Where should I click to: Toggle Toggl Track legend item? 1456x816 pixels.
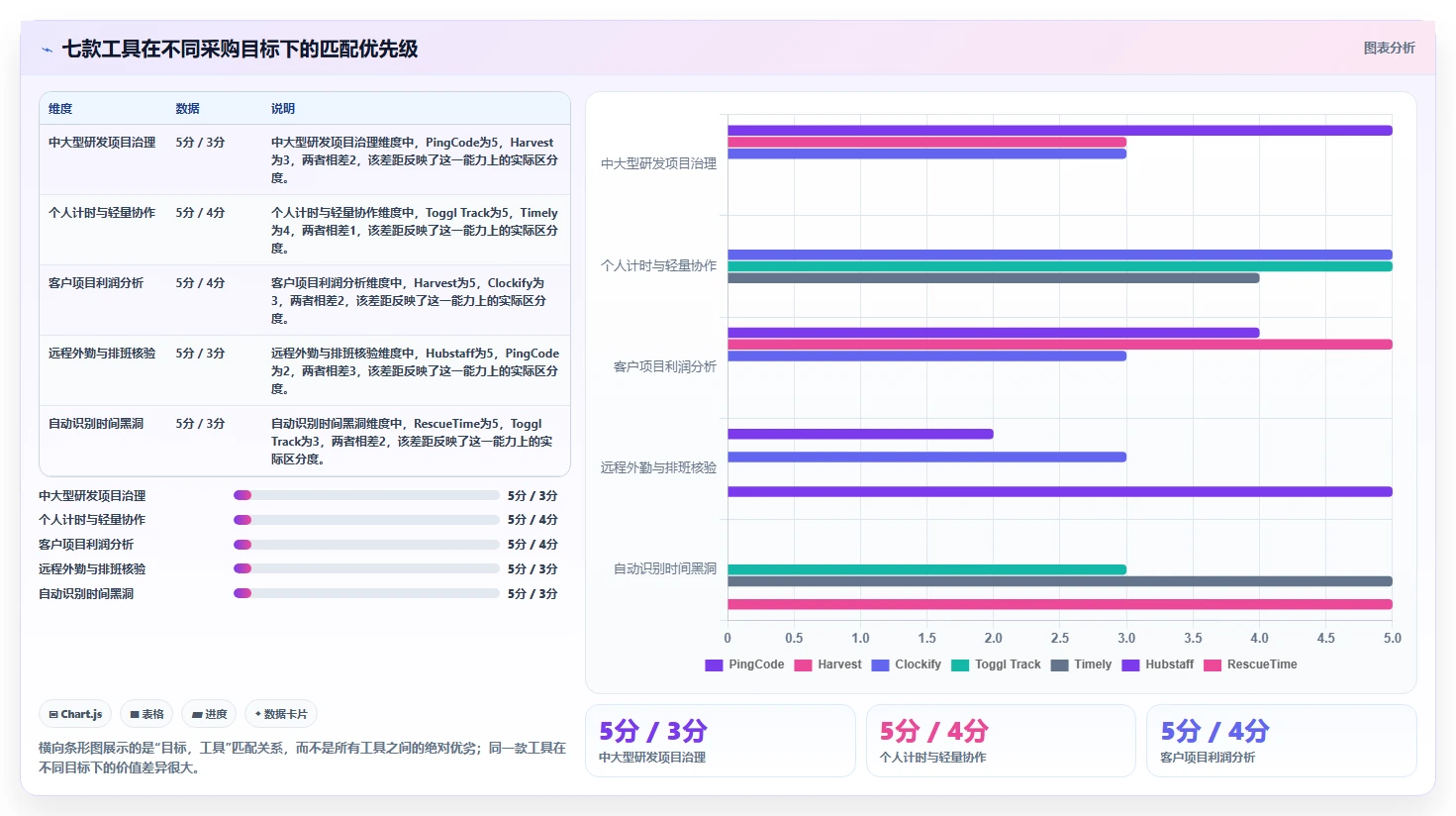(x=996, y=664)
